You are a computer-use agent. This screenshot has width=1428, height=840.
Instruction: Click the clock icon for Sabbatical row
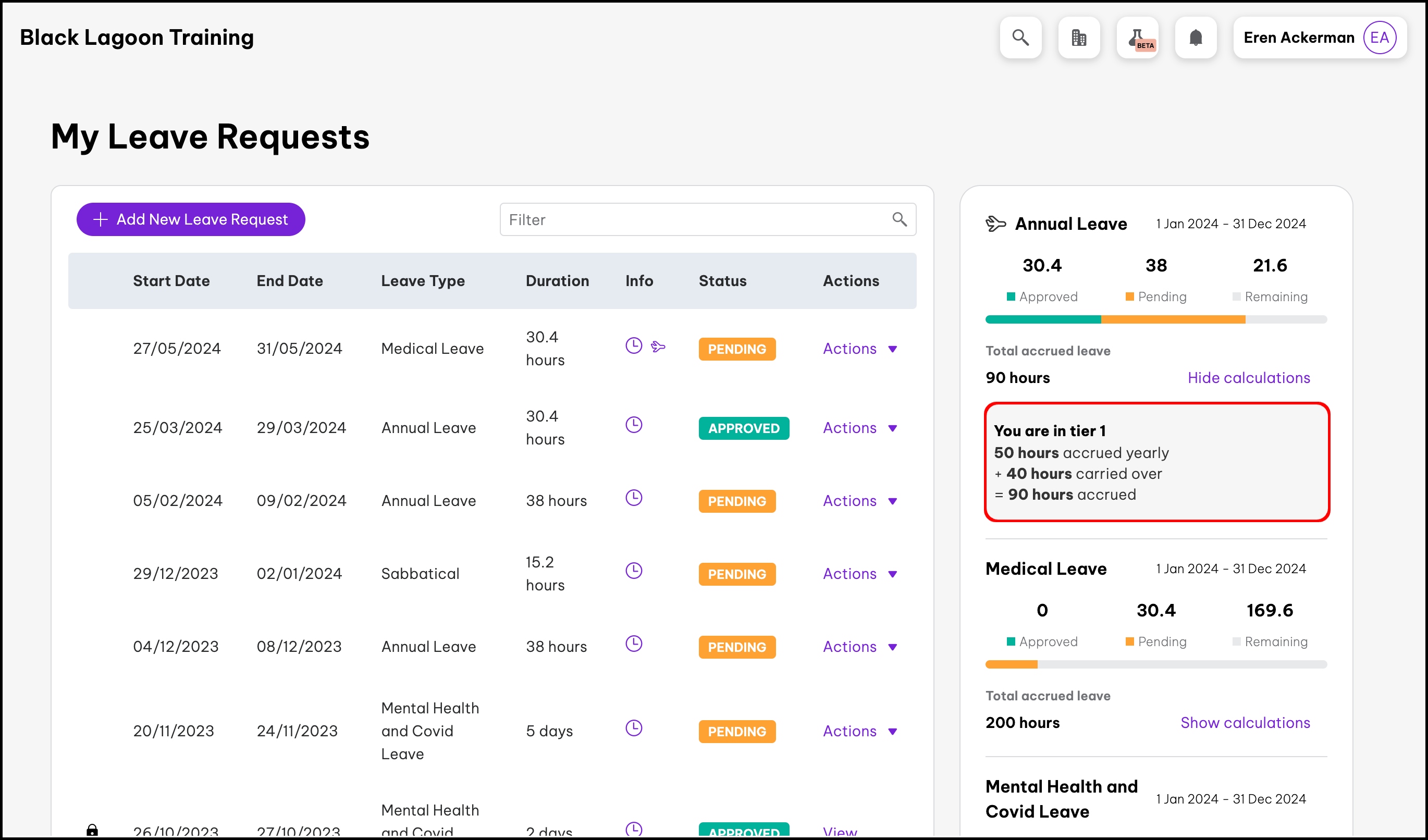[634, 571]
